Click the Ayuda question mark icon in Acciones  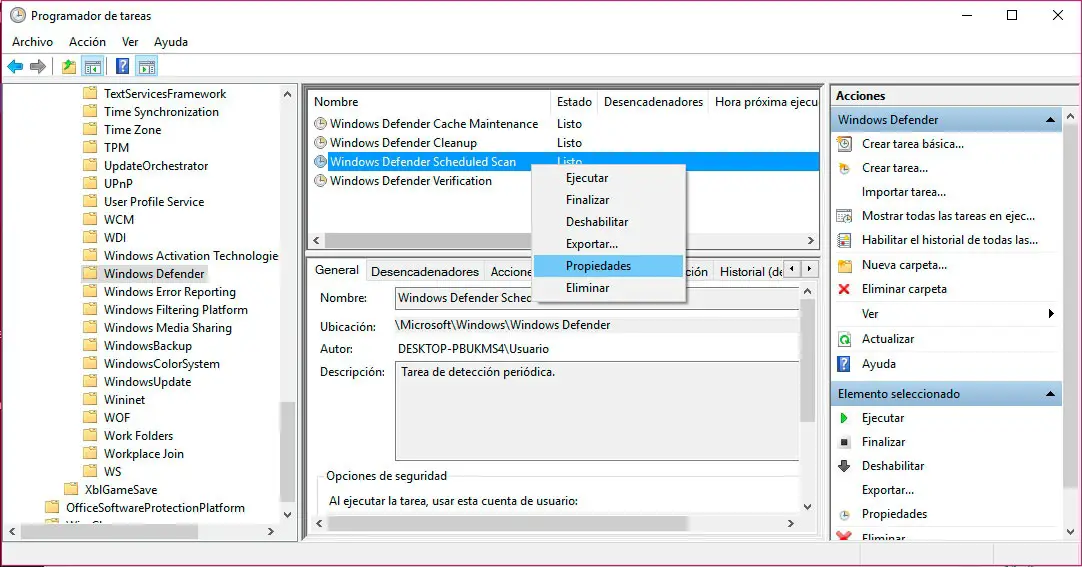844,364
